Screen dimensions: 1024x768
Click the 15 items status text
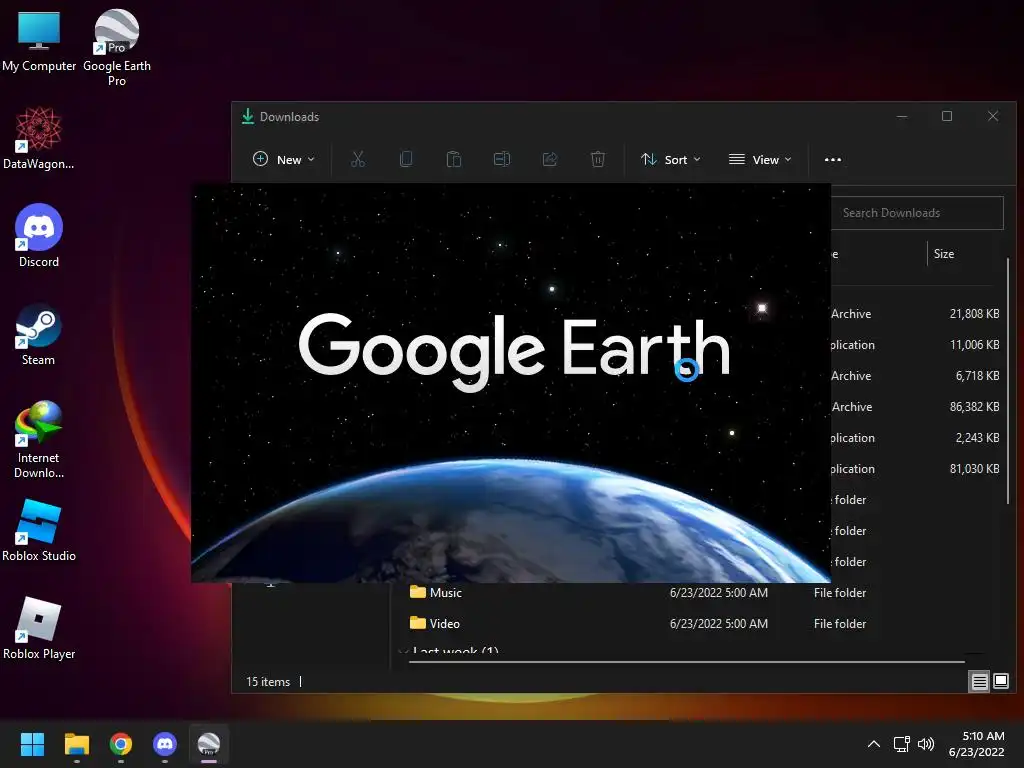click(x=268, y=682)
